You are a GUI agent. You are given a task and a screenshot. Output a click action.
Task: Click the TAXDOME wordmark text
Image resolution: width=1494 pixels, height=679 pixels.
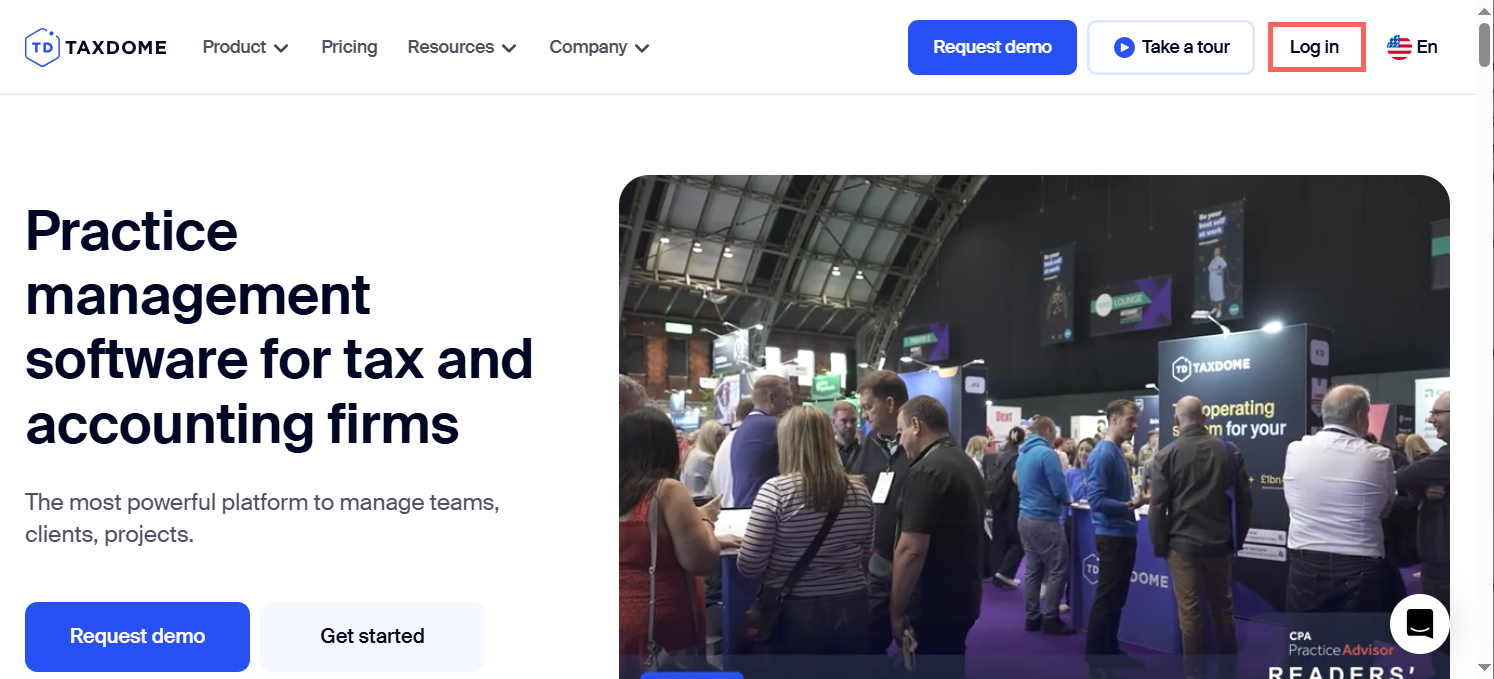pyautogui.click(x=115, y=47)
